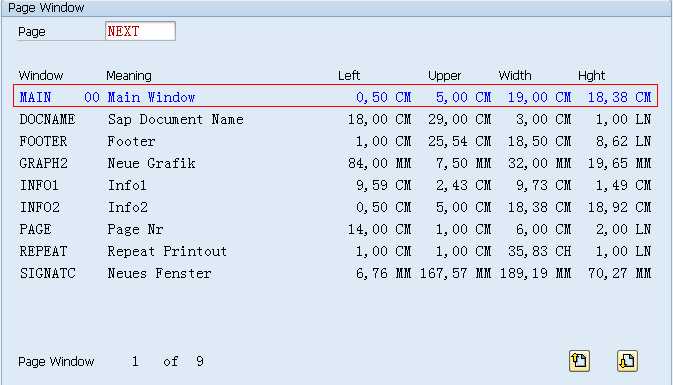Click GRAPH2 left value 84,00 MM
673x385 pixels.
point(379,163)
